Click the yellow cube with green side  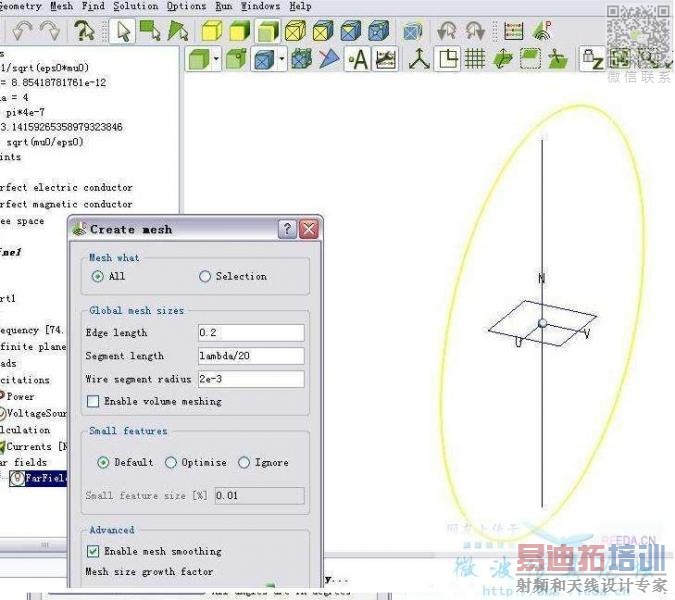point(240,31)
